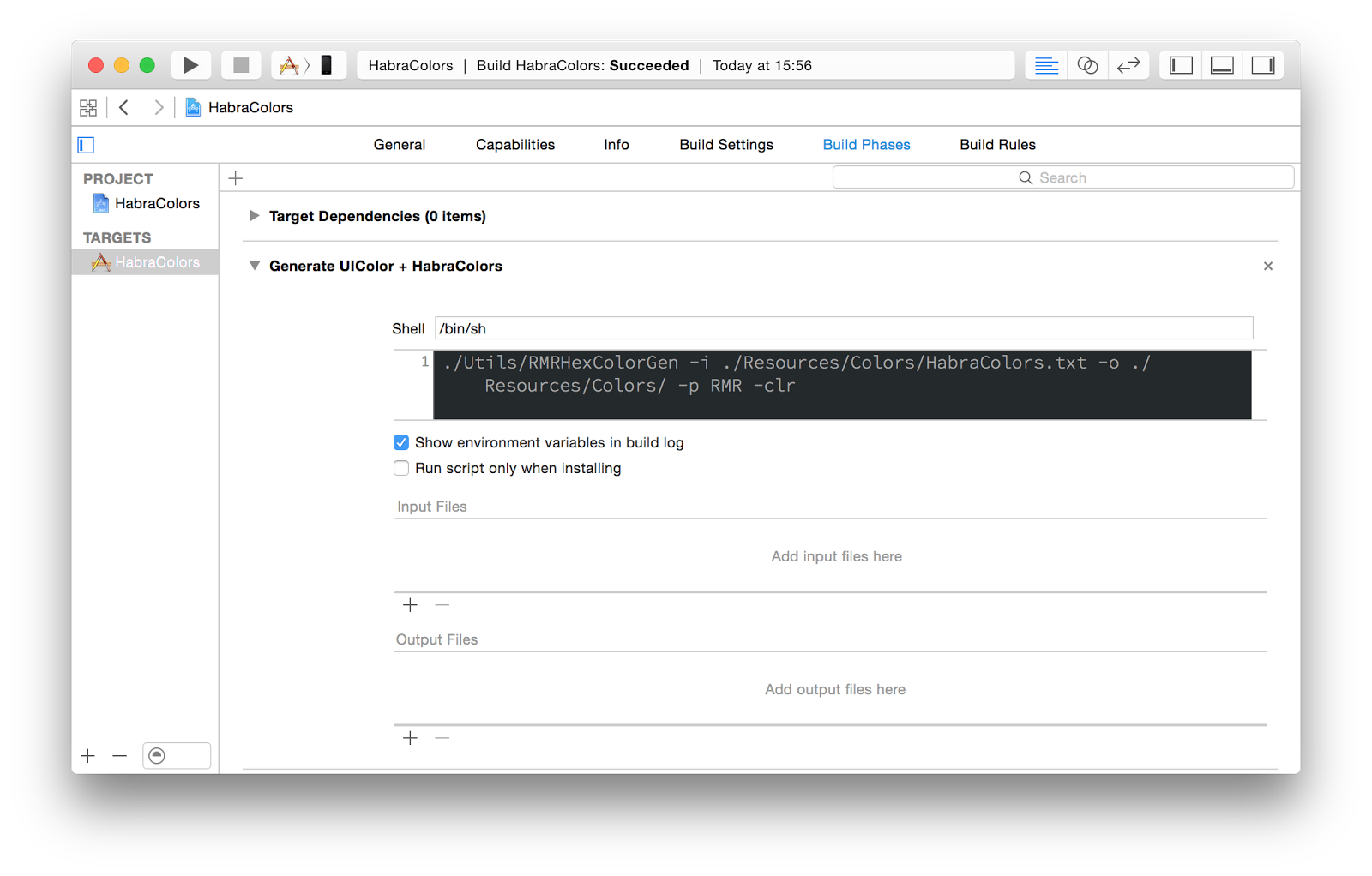Open the Assistant editor
This screenshot has width=1372, height=876.
coord(1087,65)
